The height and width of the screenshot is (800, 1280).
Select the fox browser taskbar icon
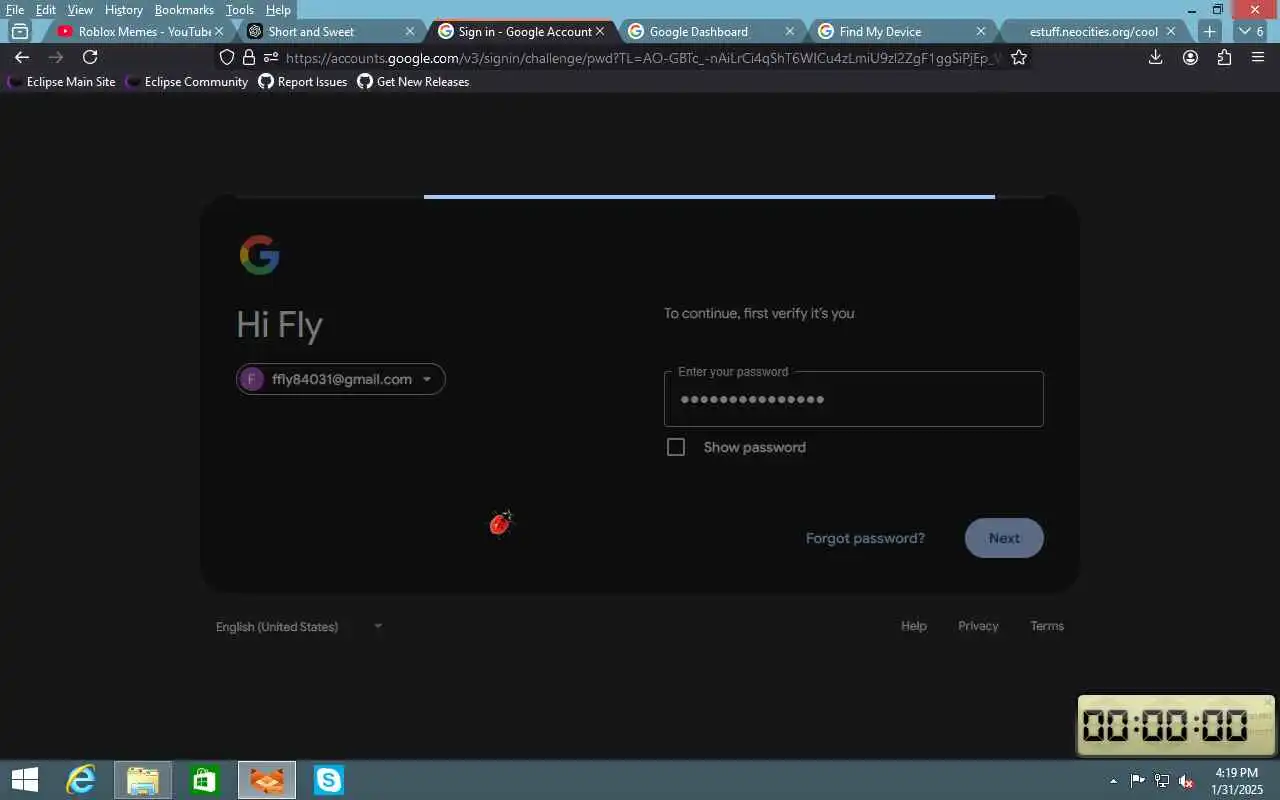(267, 780)
